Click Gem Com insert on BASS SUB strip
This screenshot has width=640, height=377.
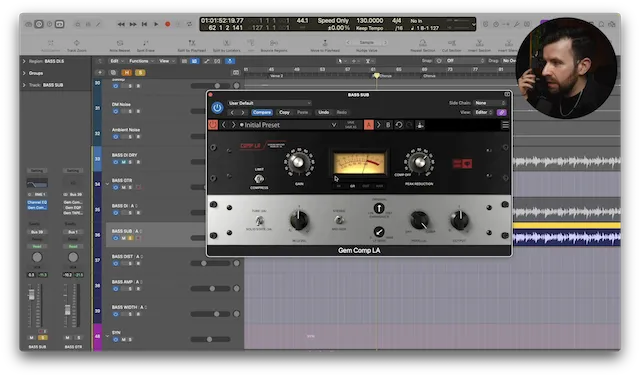[x=37, y=207]
